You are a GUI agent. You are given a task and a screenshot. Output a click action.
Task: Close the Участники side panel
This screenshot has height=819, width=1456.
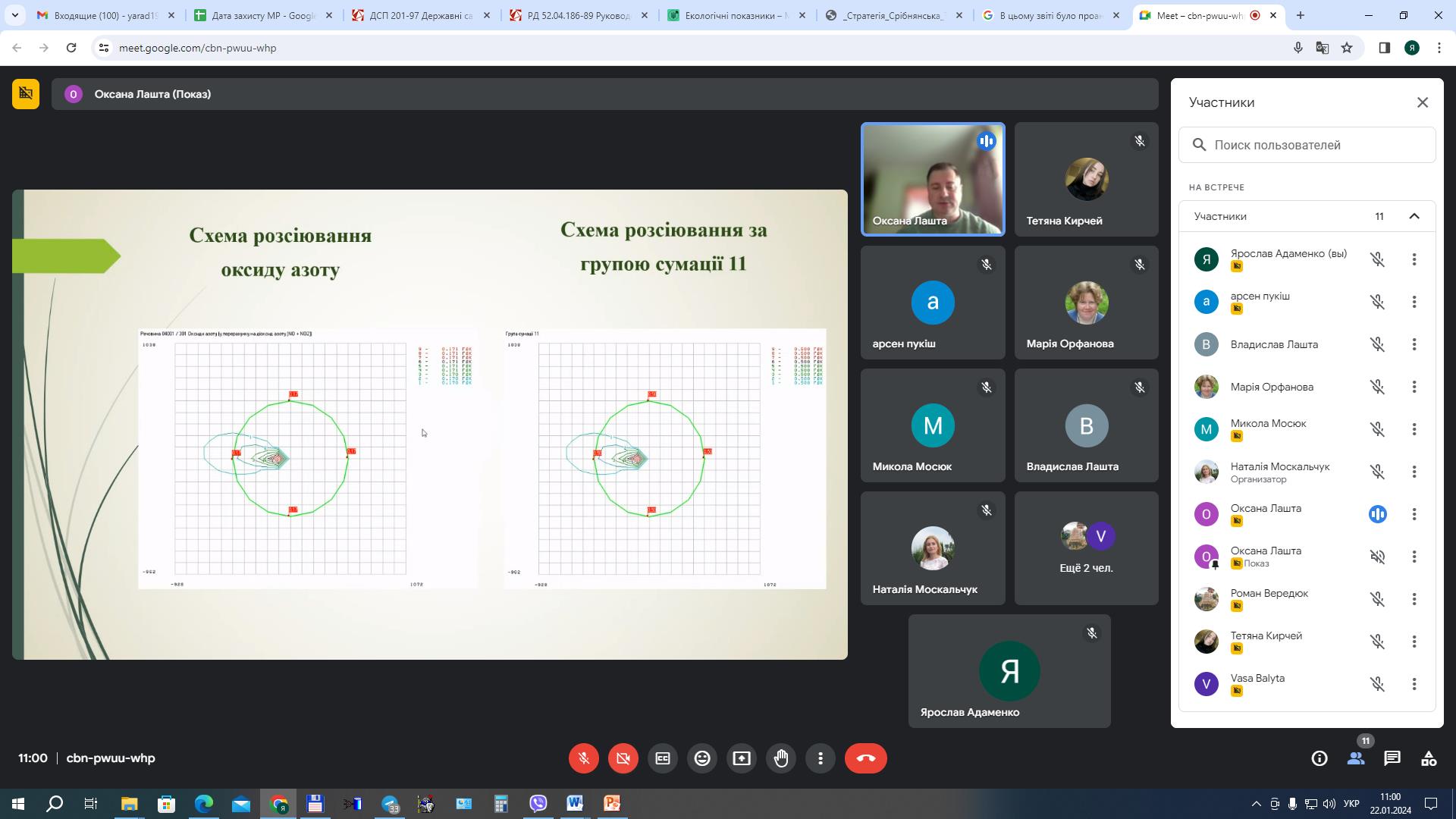(x=1423, y=102)
